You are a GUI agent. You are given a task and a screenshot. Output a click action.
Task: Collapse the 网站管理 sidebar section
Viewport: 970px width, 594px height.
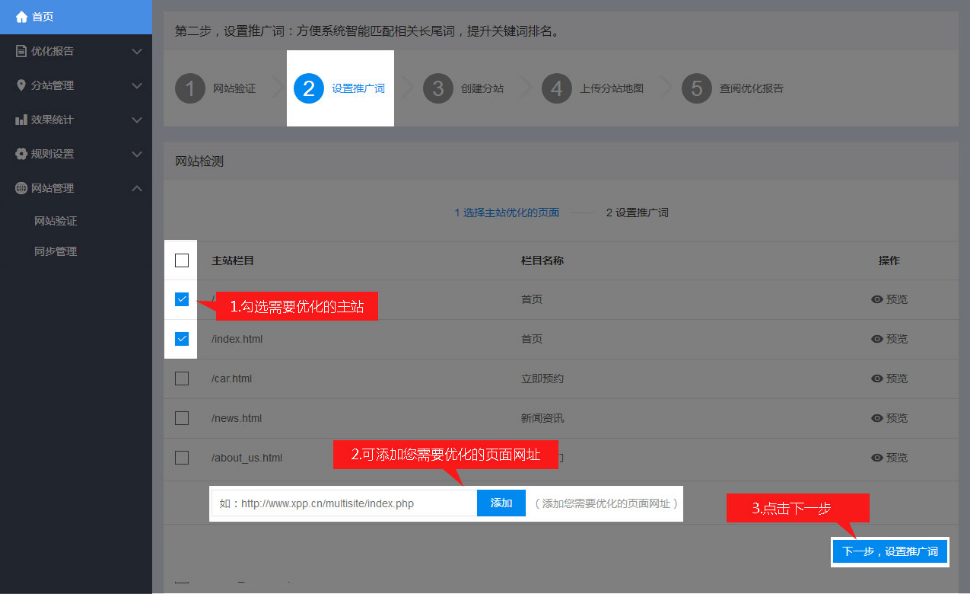pos(137,187)
